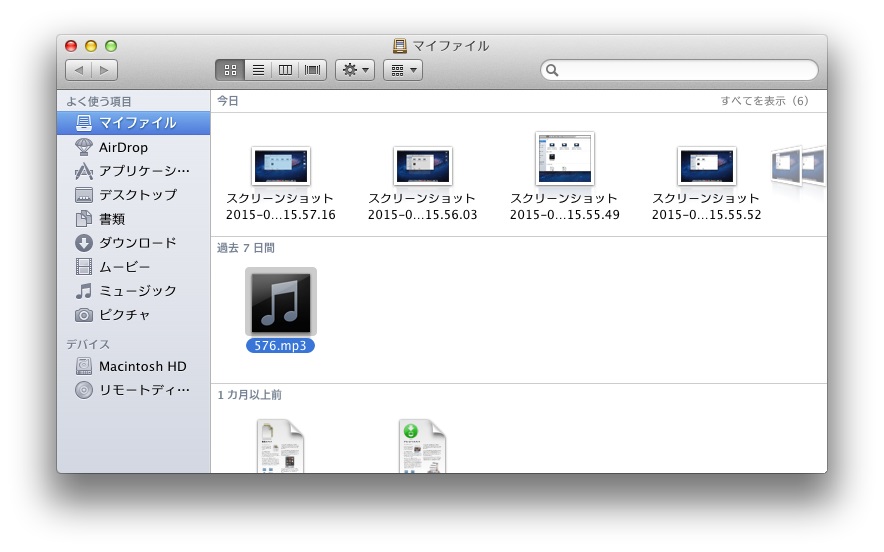Click the 576.mp3 file name label

280,346
